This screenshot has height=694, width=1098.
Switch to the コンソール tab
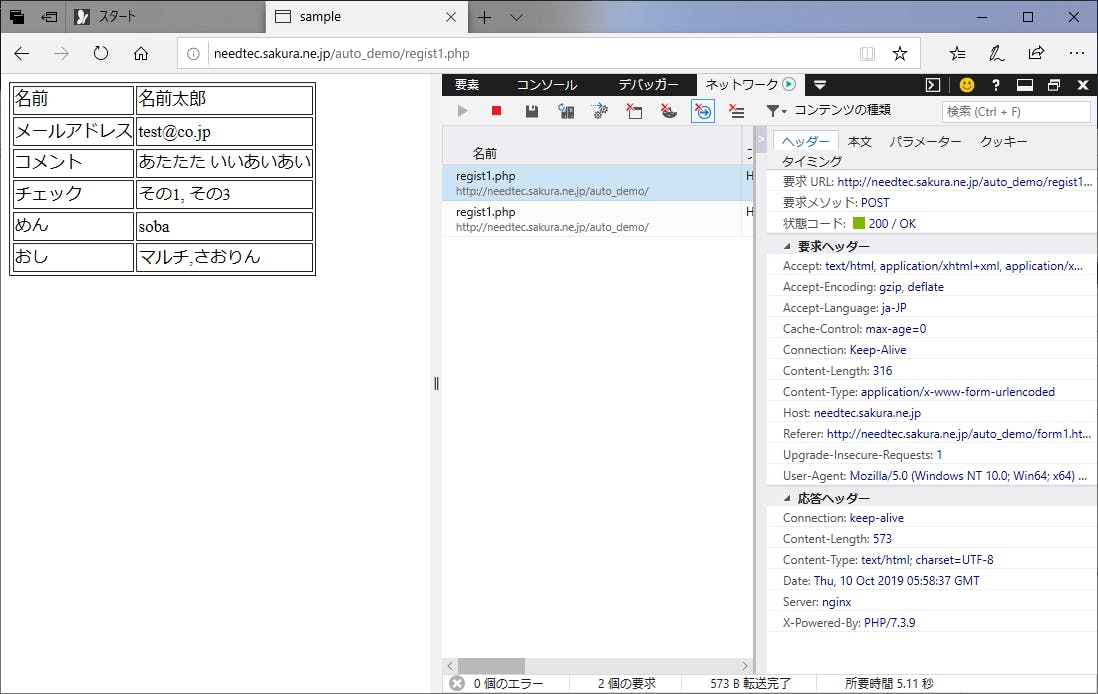pos(546,85)
